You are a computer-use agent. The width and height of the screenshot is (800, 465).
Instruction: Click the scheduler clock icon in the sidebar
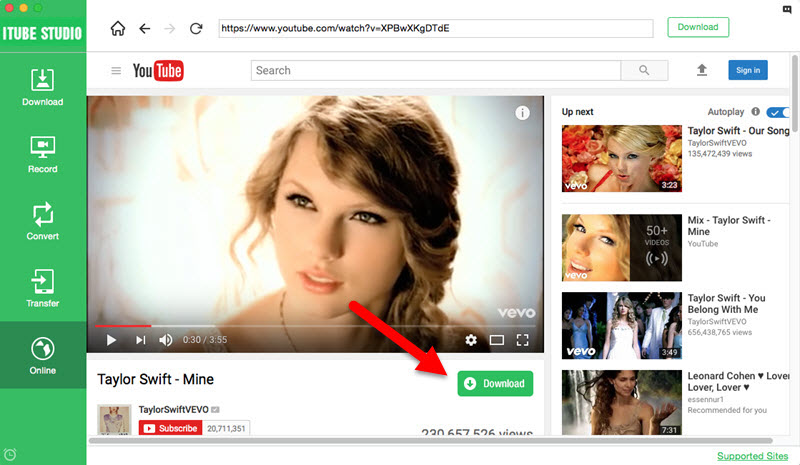tap(10, 454)
